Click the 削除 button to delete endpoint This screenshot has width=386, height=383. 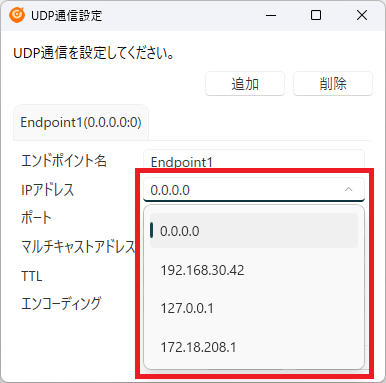click(x=333, y=84)
